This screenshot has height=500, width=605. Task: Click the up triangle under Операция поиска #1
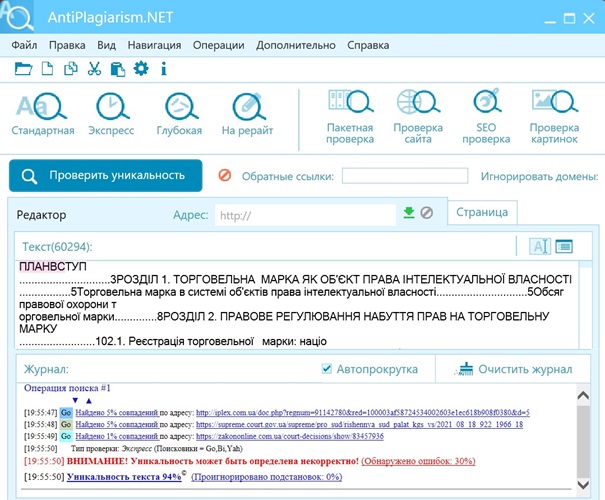tap(89, 400)
